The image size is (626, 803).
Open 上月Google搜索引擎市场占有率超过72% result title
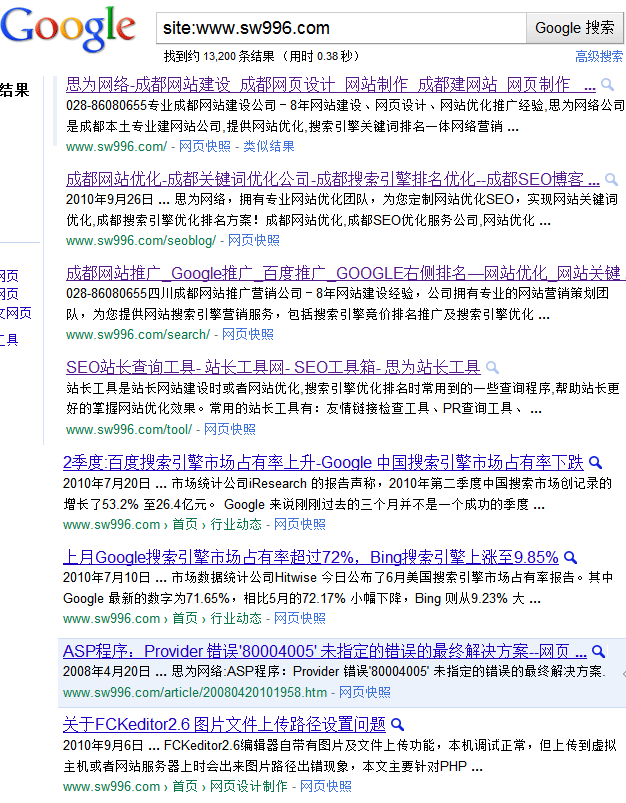click(310, 557)
